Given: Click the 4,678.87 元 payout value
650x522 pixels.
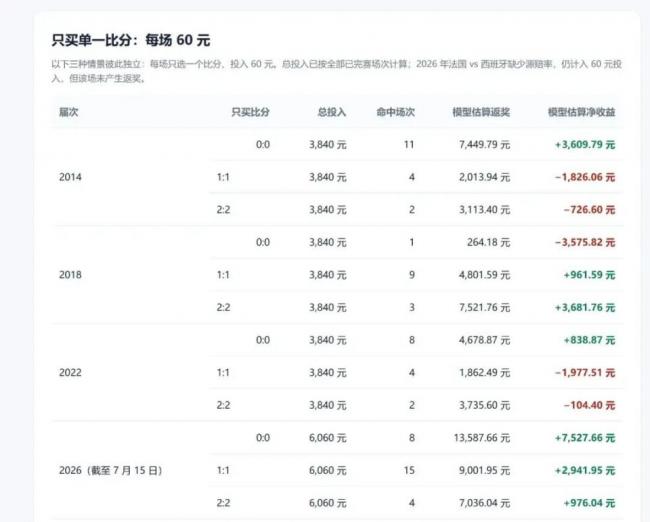Looking at the screenshot, I should tap(484, 340).
